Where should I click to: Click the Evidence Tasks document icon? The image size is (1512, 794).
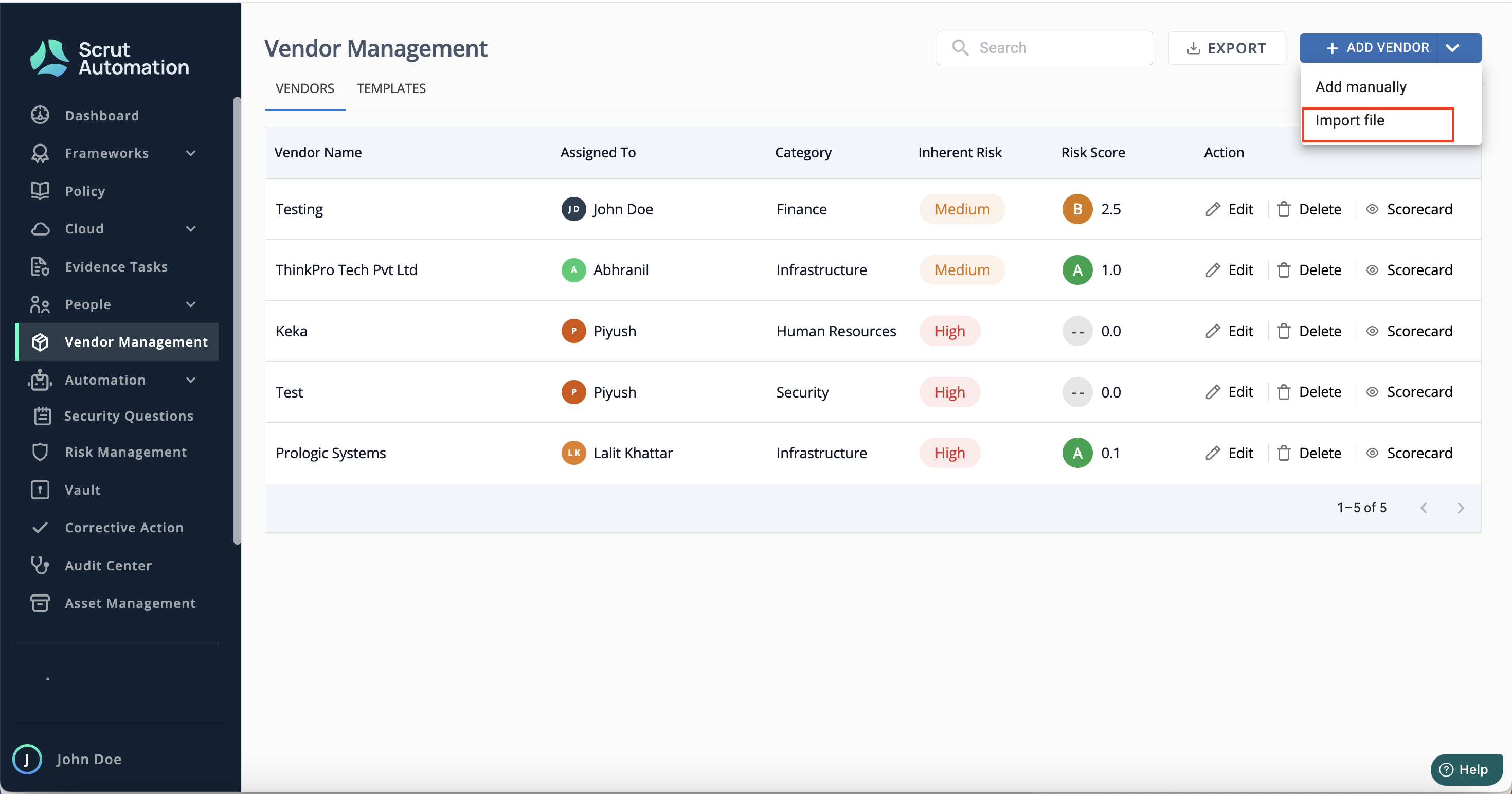[40, 266]
